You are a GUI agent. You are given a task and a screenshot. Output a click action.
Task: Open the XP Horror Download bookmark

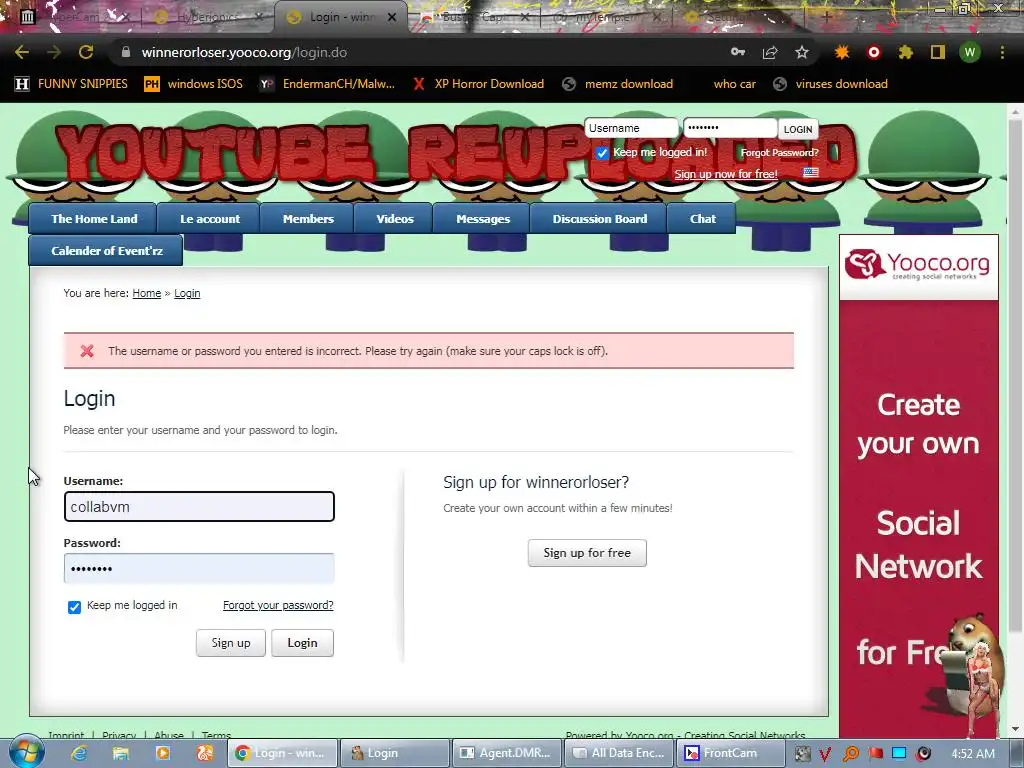pyautogui.click(x=478, y=84)
